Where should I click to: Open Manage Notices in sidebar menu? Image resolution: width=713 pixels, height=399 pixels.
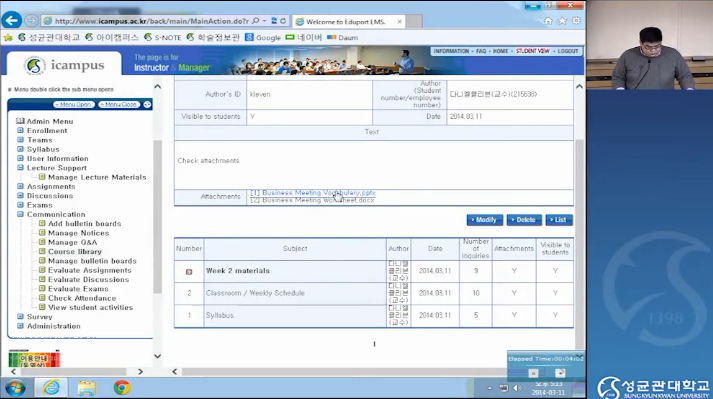point(78,233)
